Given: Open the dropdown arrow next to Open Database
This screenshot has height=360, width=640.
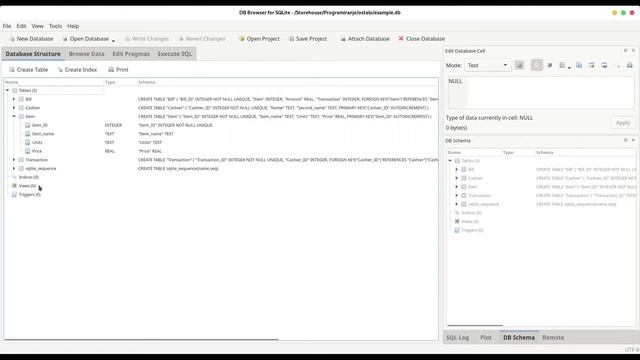Looking at the screenshot, I should click(x=113, y=40).
